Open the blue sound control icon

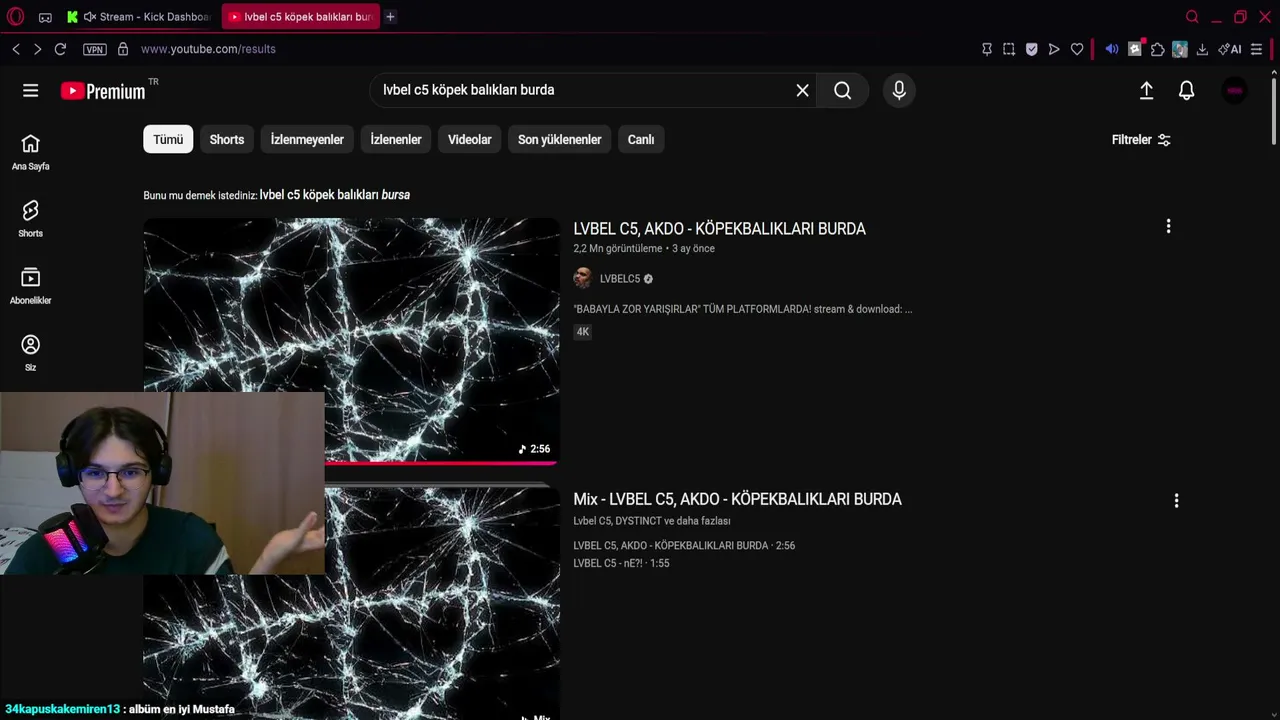[1112, 49]
